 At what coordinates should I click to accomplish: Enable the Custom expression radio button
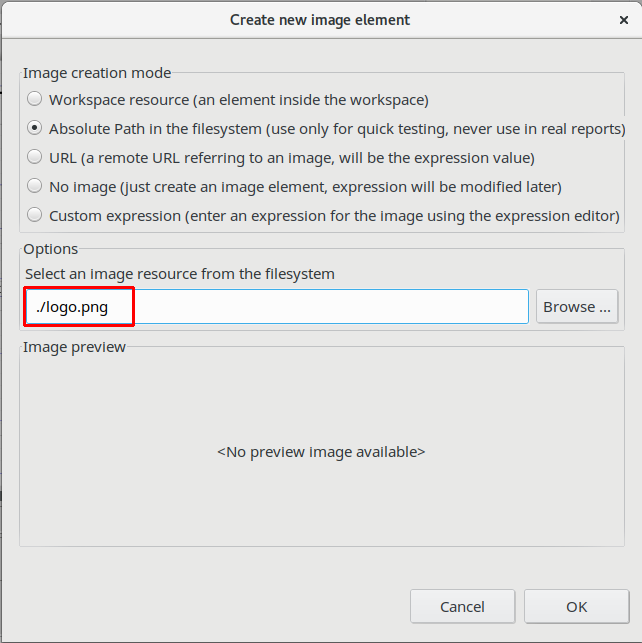click(35, 215)
